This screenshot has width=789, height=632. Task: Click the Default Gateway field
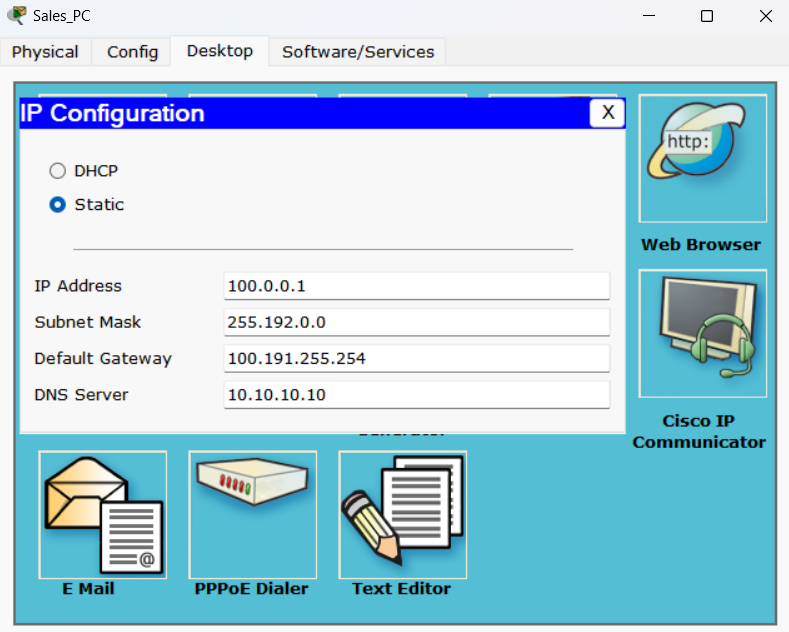click(417, 358)
